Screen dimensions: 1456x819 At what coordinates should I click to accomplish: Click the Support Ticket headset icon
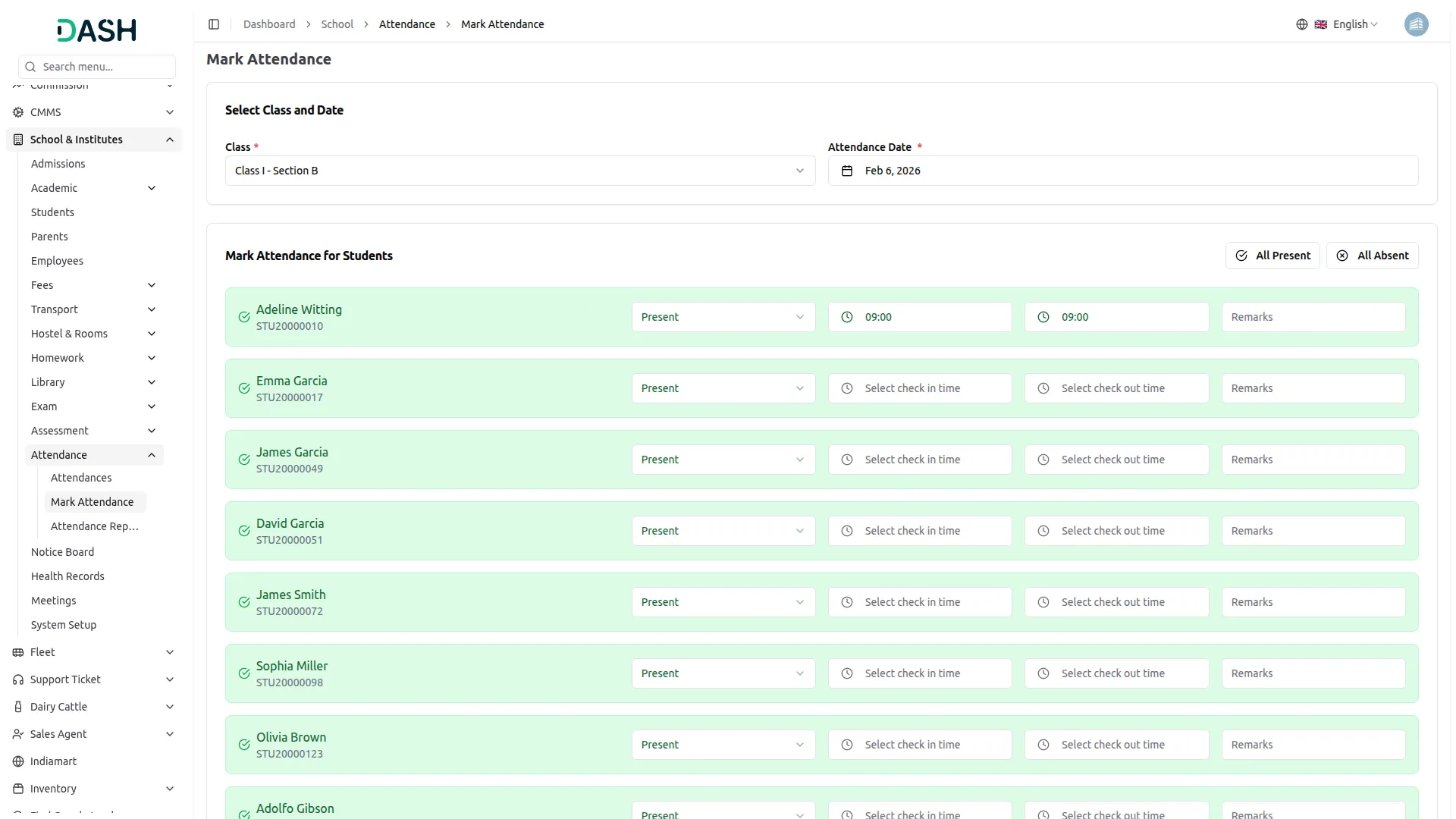click(18, 679)
